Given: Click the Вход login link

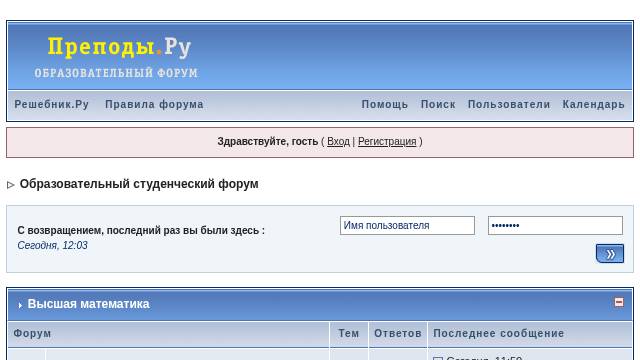Looking at the screenshot, I should point(338,142).
